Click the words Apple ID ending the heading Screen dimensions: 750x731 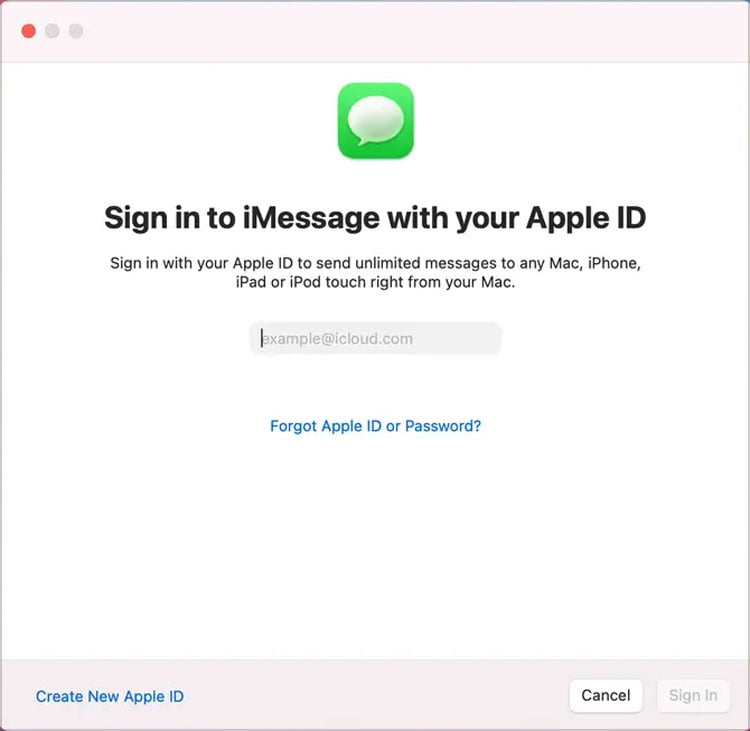[x=586, y=218]
